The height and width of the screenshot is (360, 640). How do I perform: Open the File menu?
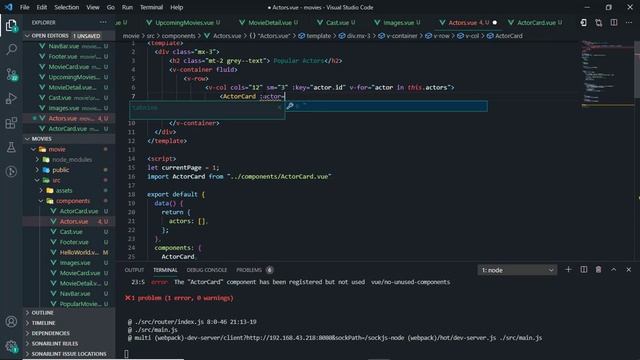click(x=24, y=7)
